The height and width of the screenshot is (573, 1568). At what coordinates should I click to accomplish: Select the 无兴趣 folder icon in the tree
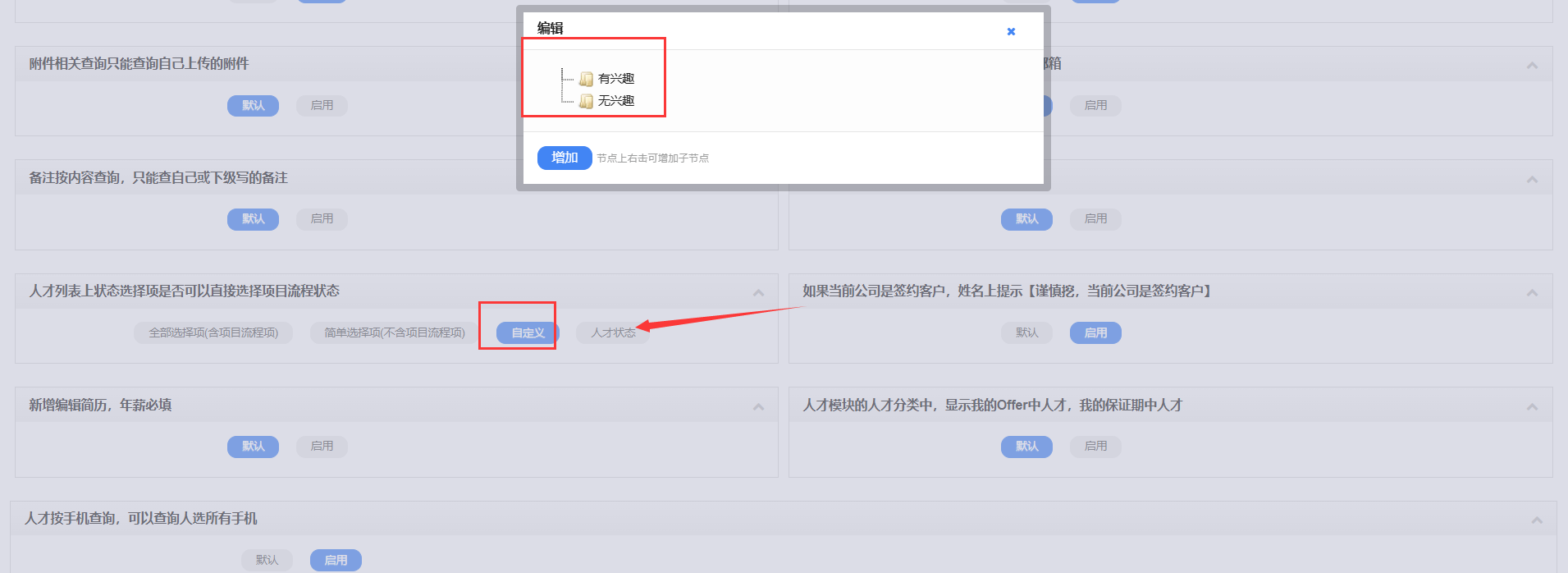(586, 101)
